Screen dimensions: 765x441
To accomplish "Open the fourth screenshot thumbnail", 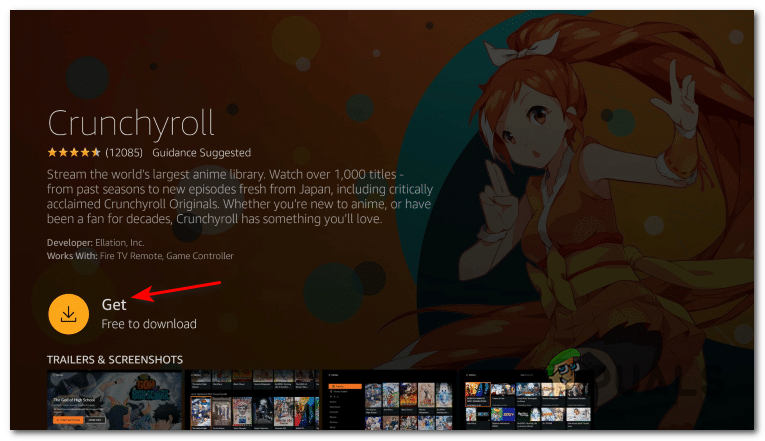I will [527, 400].
